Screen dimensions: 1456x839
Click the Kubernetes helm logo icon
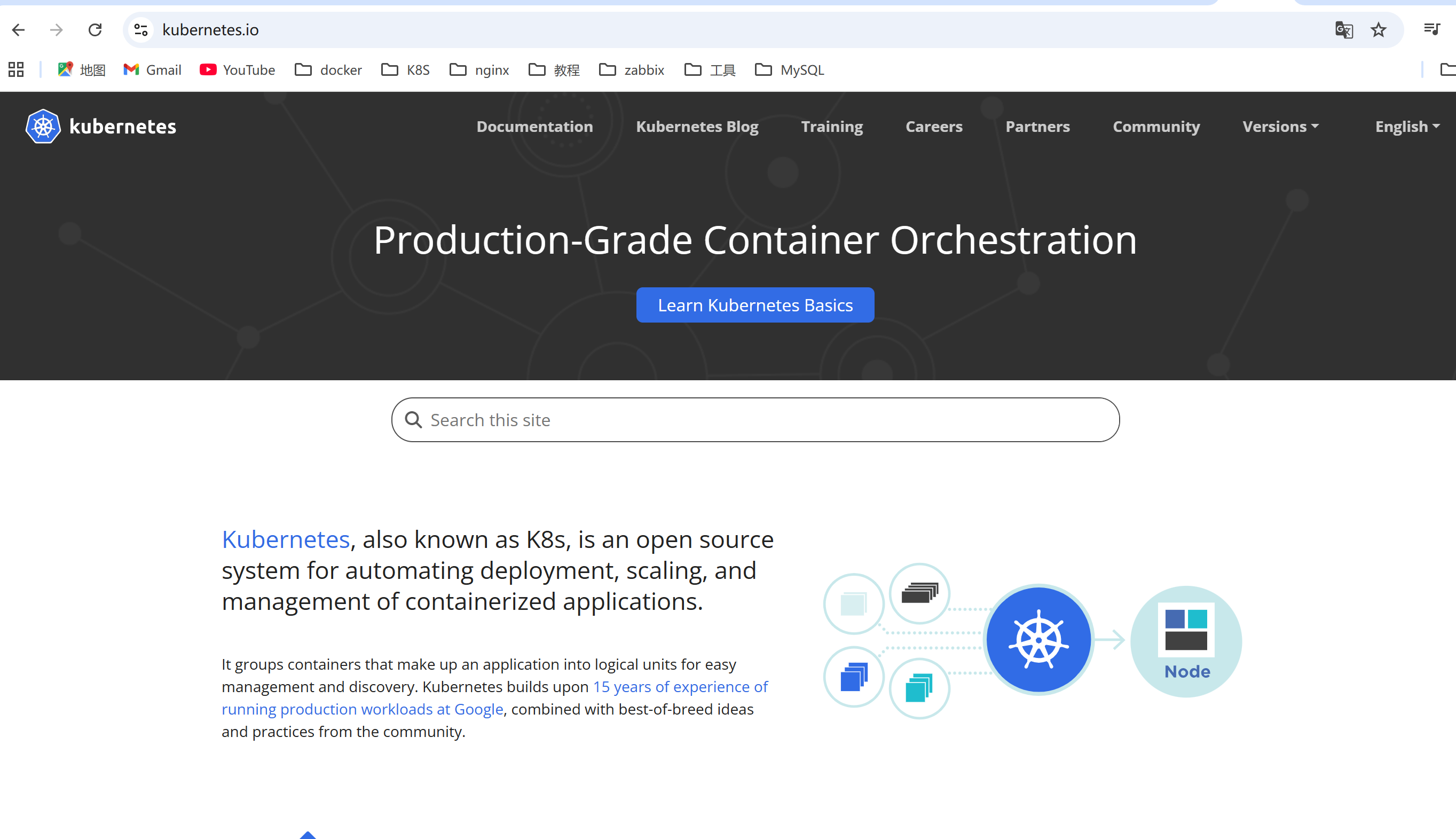click(43, 126)
